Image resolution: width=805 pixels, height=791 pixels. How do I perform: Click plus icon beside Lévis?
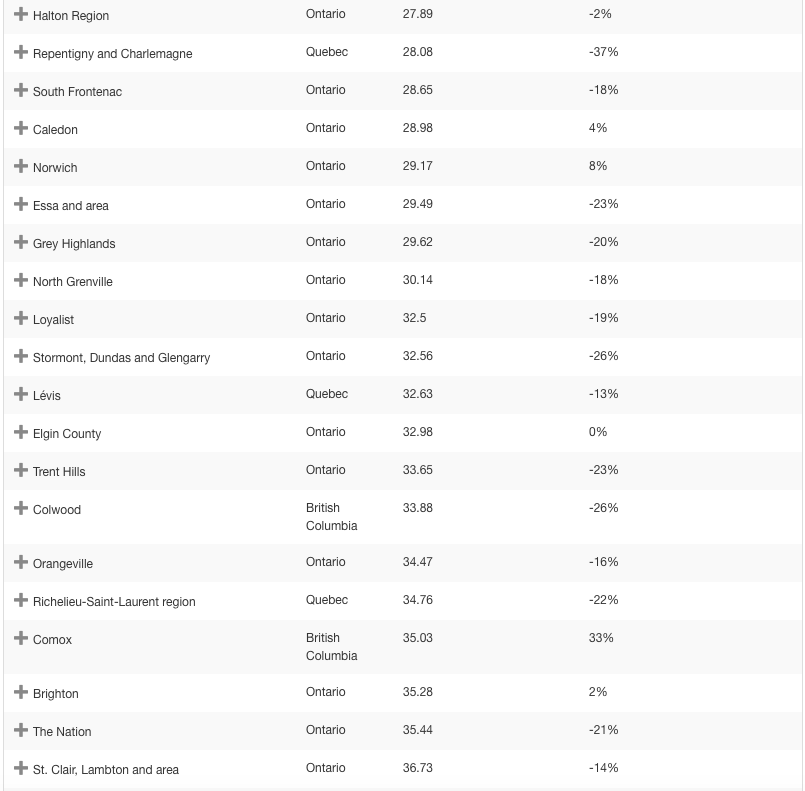(x=21, y=394)
